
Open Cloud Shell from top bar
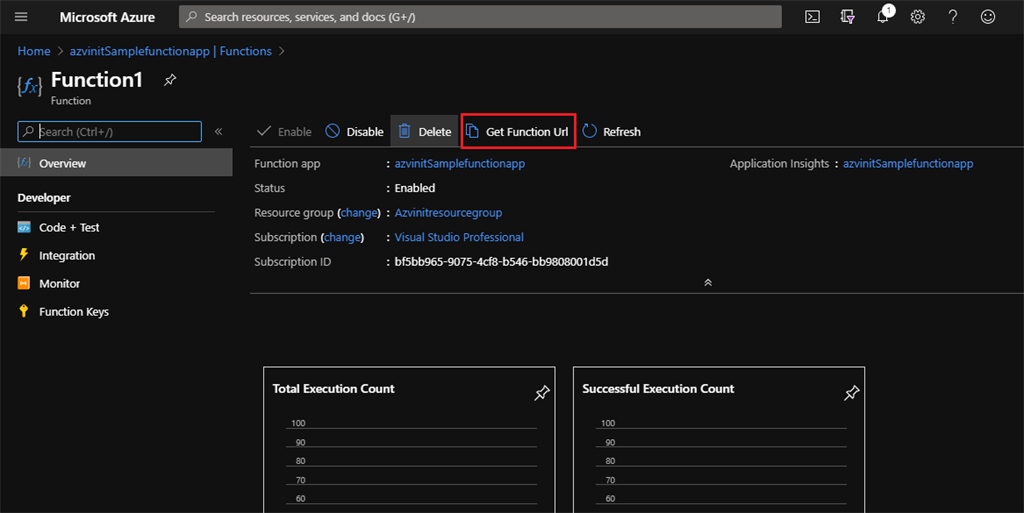pos(812,17)
